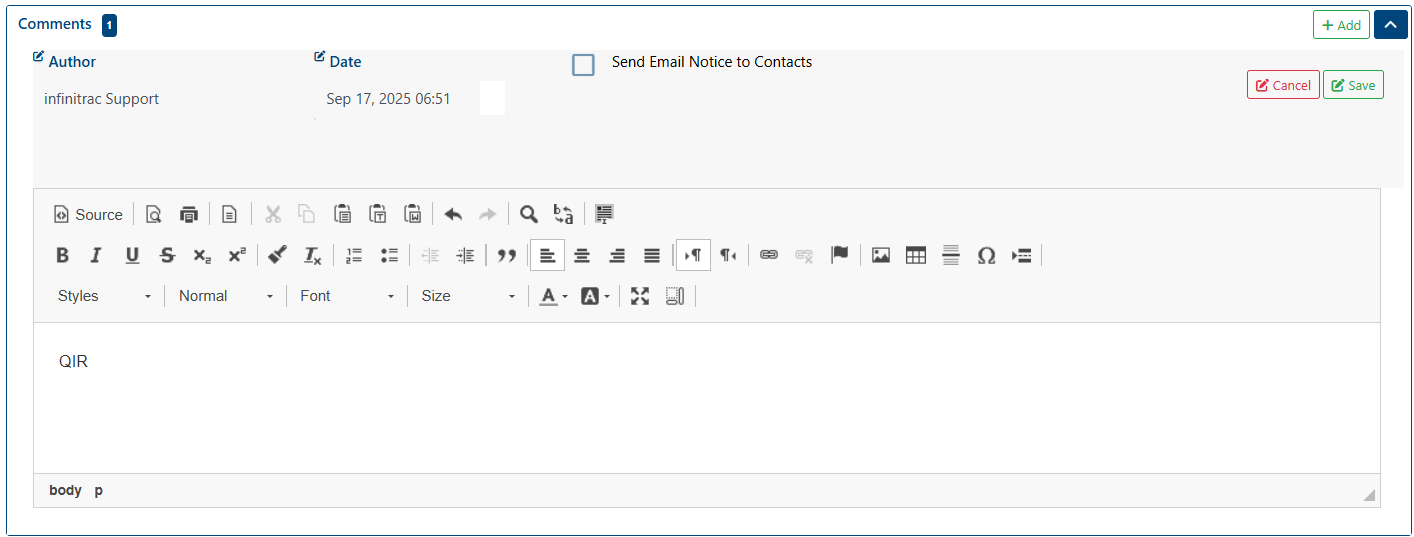Viewport: 1414px width, 537px height.
Task: Insert an image
Action: point(880,255)
